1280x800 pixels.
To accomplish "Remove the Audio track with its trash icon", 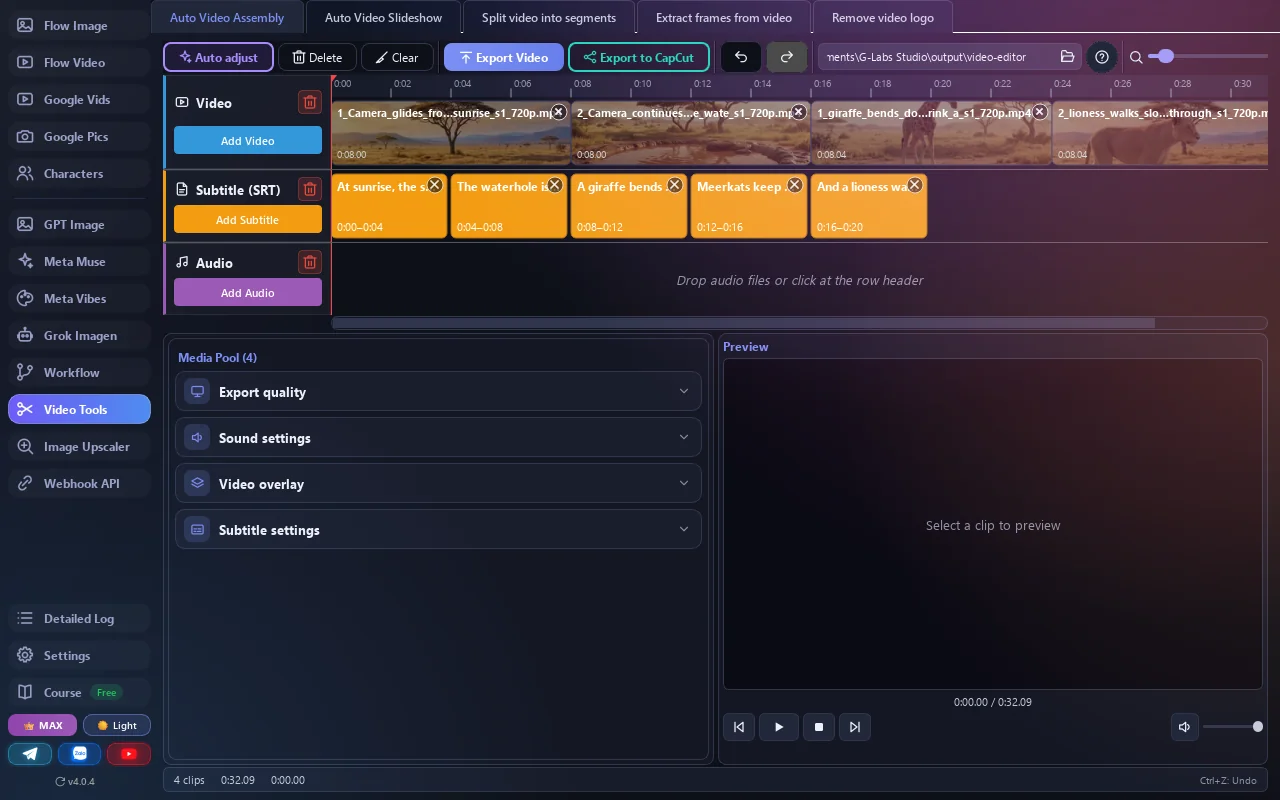I will click(310, 262).
